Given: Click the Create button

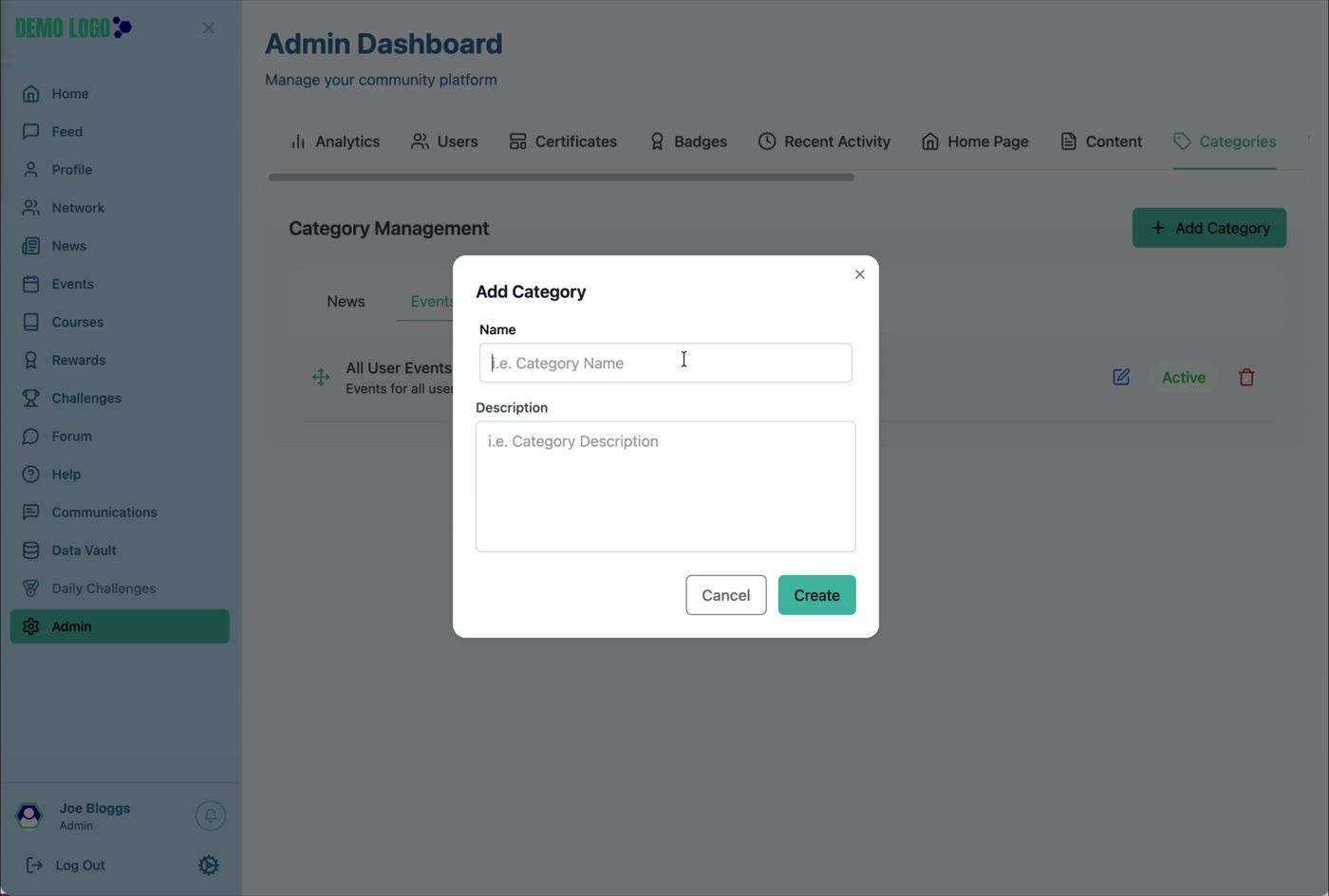Looking at the screenshot, I should (817, 595).
